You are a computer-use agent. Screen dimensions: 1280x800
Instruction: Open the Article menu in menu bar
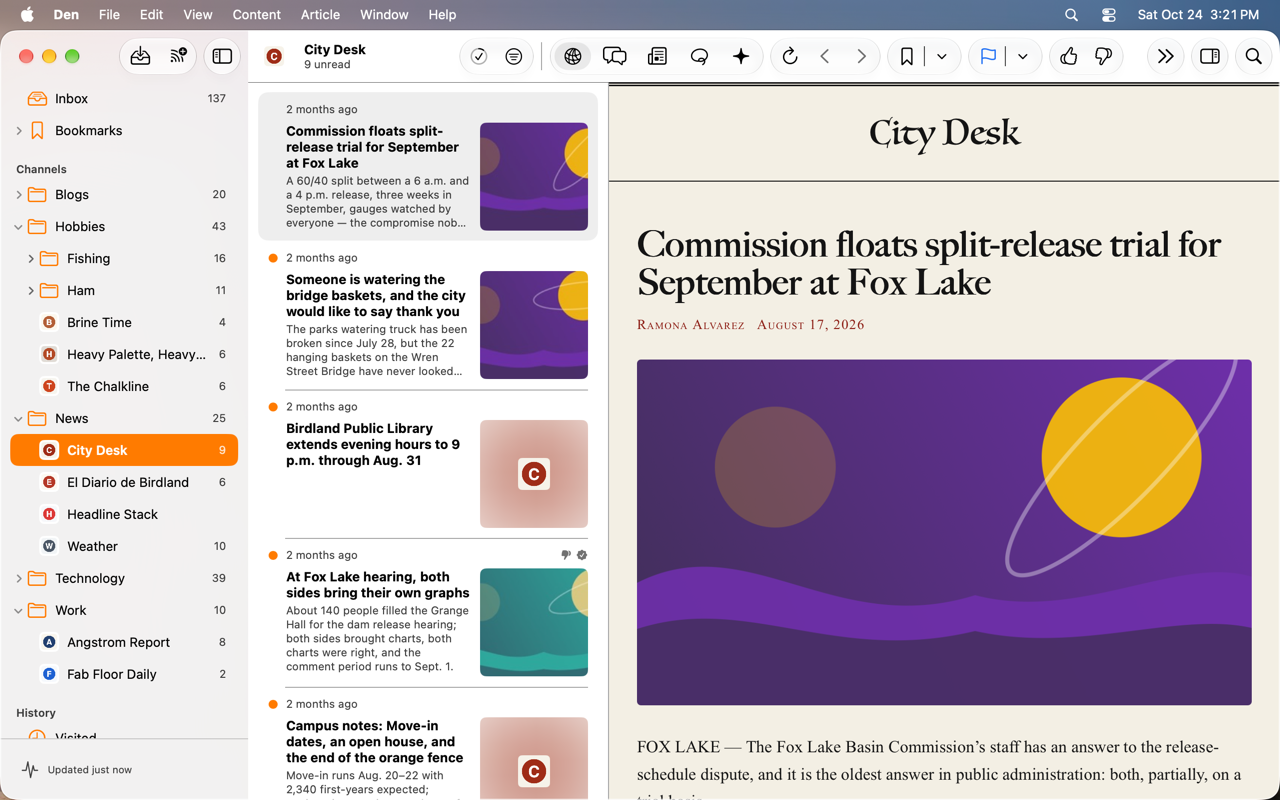coord(320,15)
